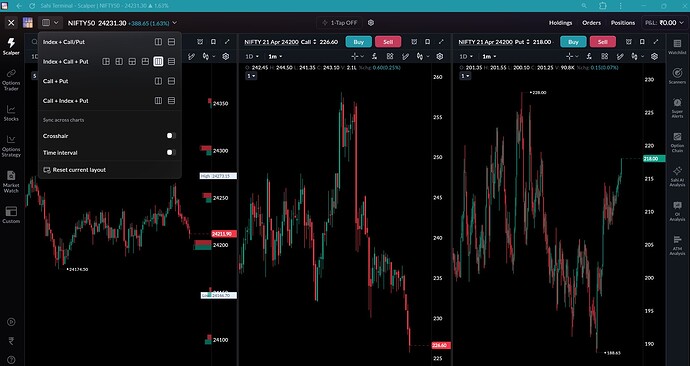This screenshot has height=366, width=690.
Task: Expand the Index chart to fullscreen
Action: click(227, 42)
